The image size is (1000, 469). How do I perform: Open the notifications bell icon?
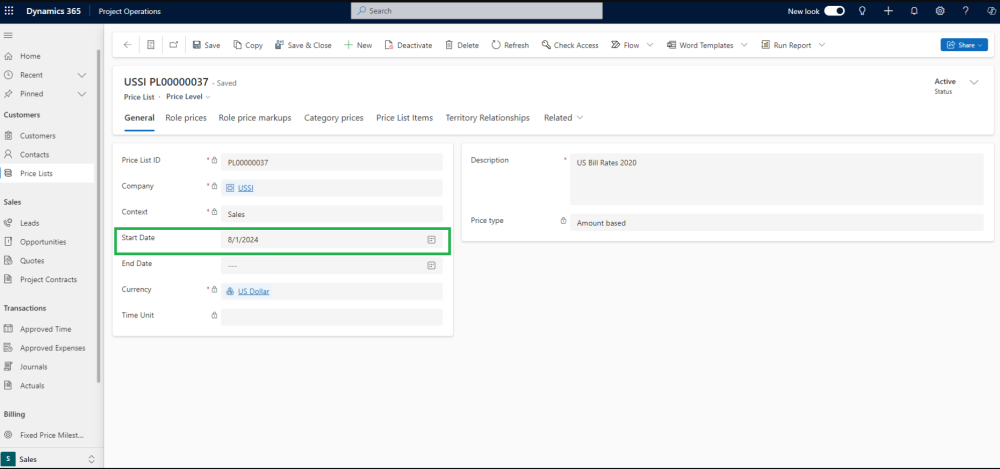914,11
